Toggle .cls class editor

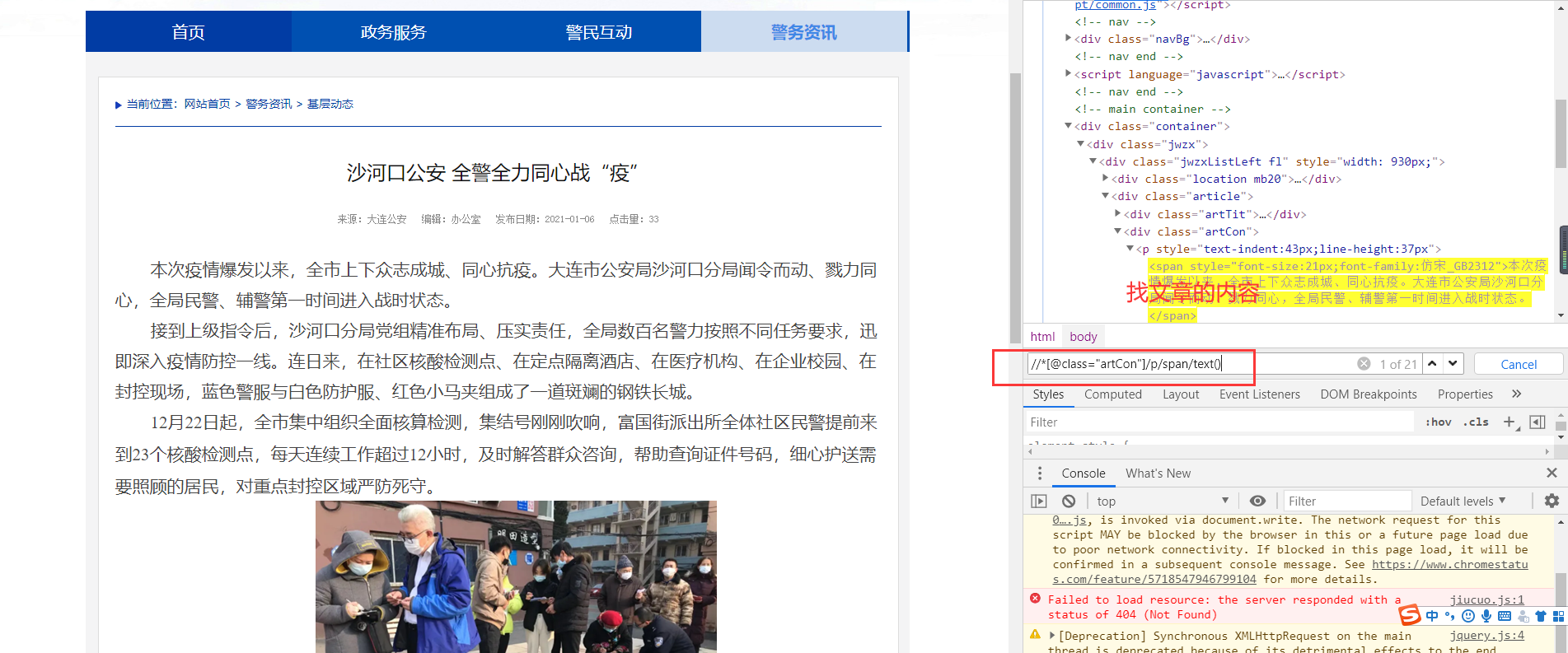(1476, 422)
